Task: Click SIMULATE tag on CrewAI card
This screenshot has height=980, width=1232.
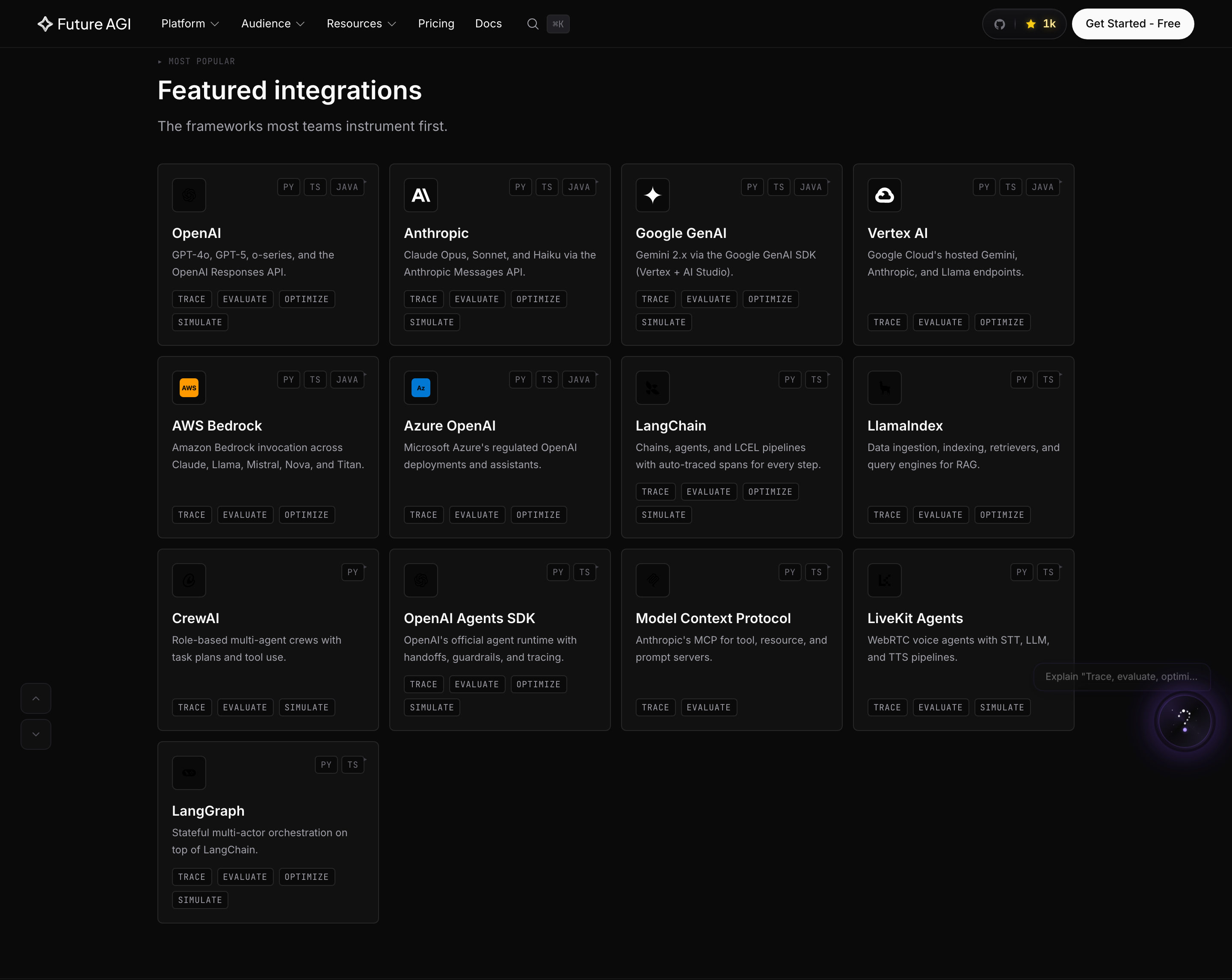Action: click(307, 708)
